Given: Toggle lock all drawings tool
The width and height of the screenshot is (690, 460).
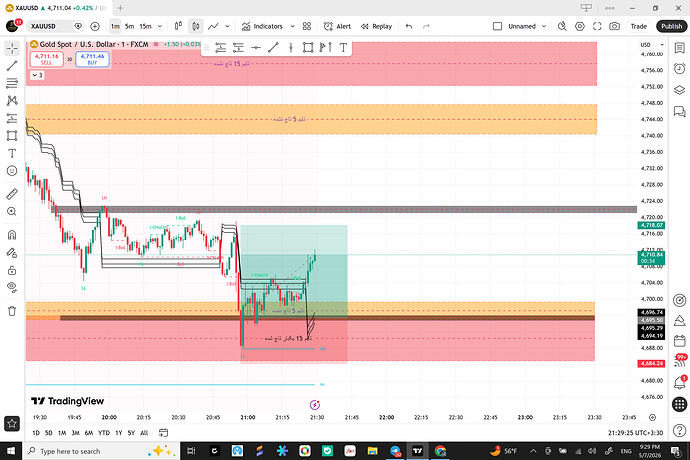Looking at the screenshot, I should click(12, 270).
